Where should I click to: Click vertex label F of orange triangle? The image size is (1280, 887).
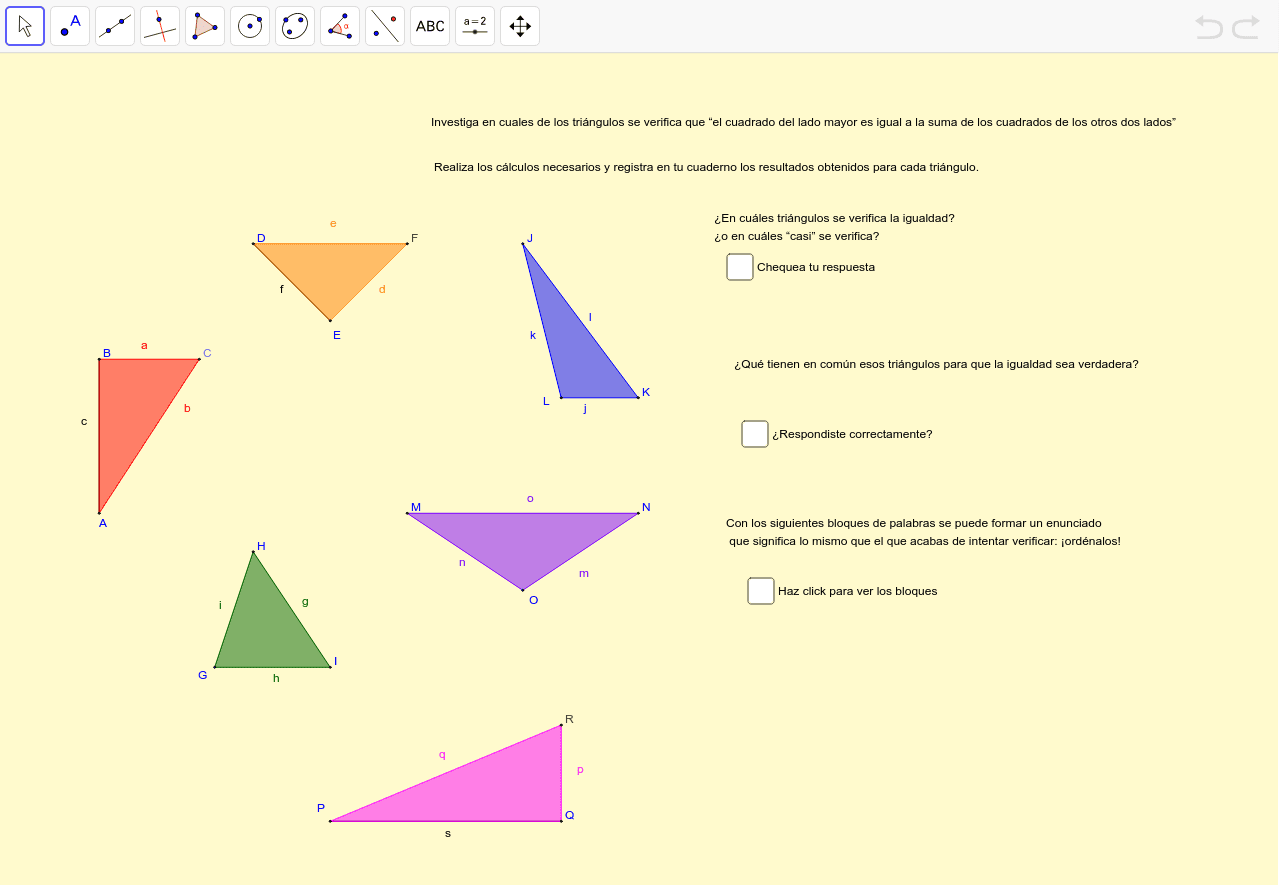point(414,238)
